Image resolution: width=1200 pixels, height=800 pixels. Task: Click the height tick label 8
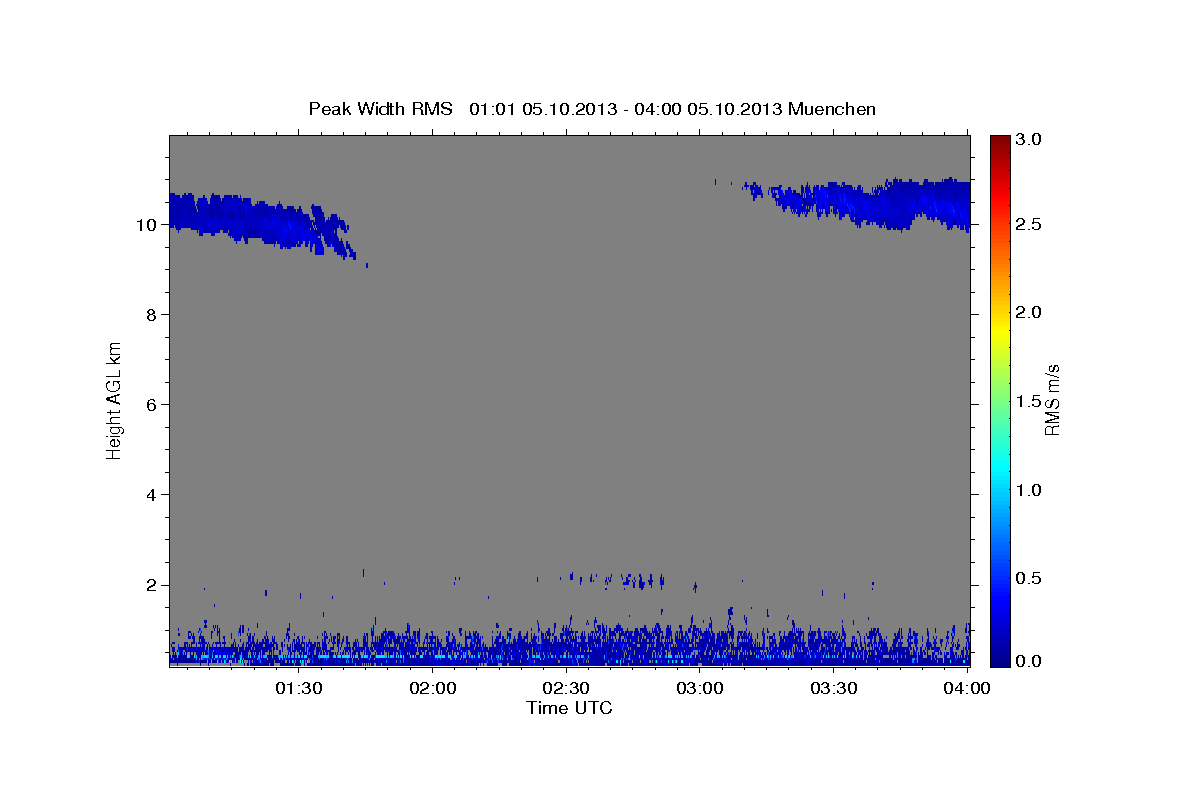[x=152, y=315]
